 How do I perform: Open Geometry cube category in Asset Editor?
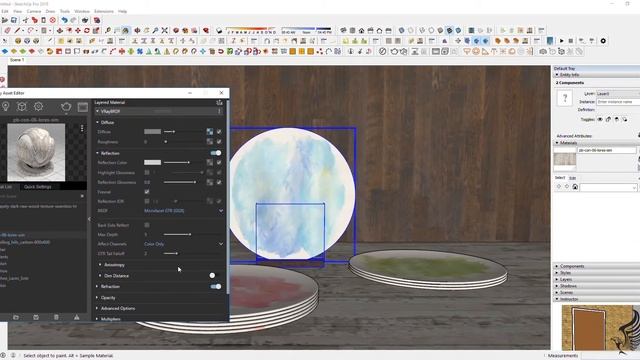pos(22,107)
